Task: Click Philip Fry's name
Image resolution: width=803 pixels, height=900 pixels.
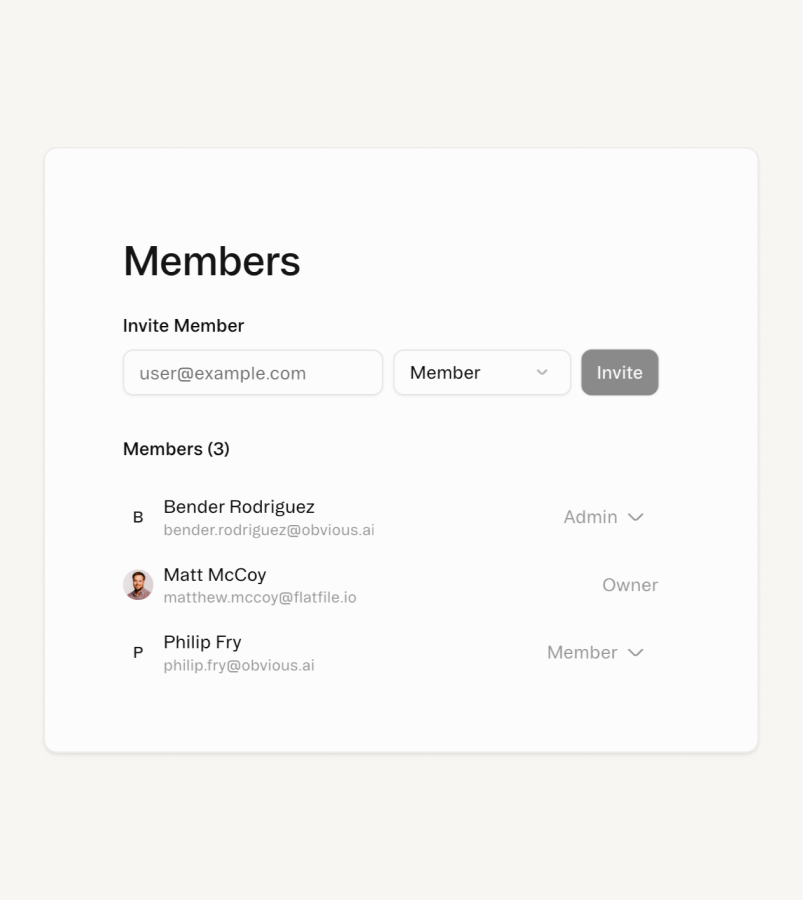Action: pos(202,641)
